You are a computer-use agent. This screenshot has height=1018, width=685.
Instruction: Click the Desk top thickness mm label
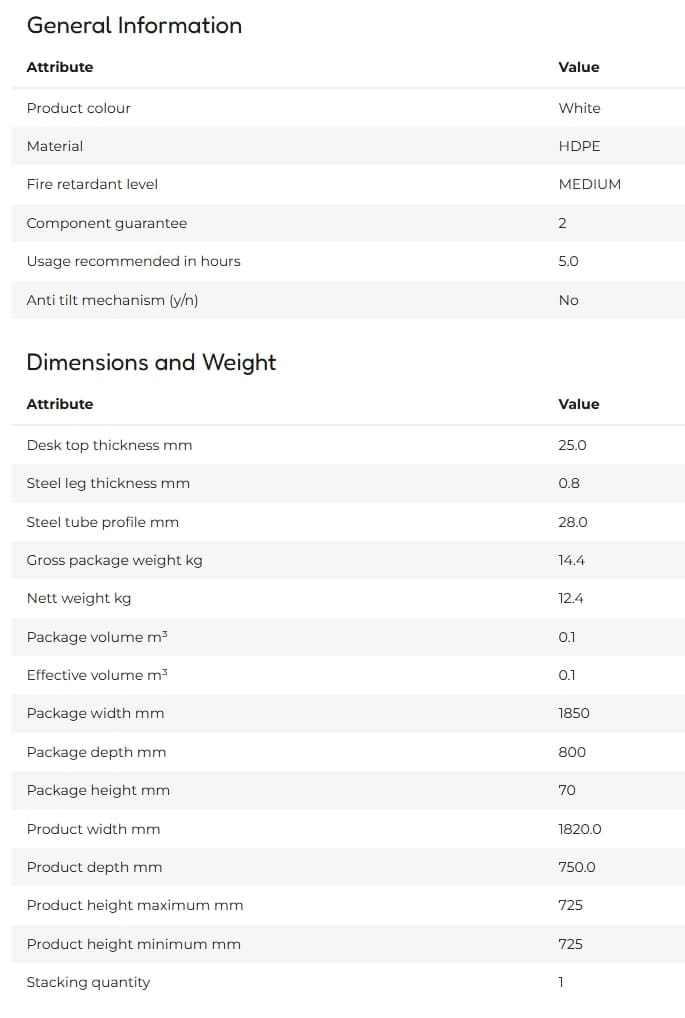tap(109, 445)
